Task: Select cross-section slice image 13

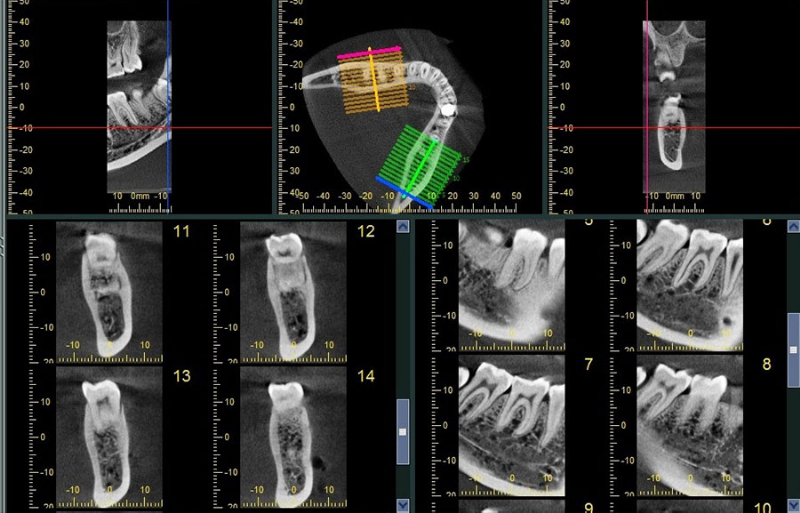Action: pos(109,436)
